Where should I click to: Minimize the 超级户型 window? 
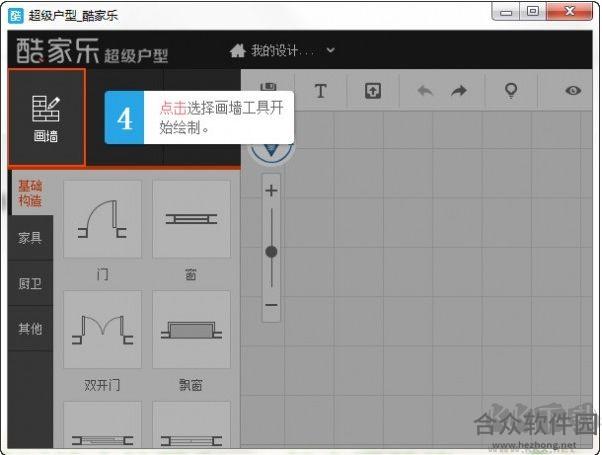506,12
